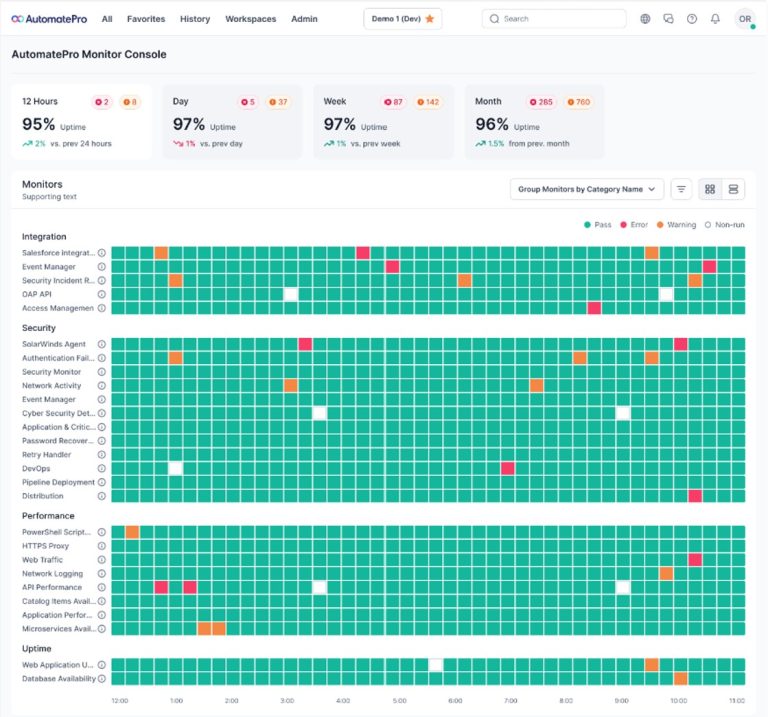The image size is (768, 717).
Task: Click info icon next to SolarWinds Agent
Action: coord(101,344)
